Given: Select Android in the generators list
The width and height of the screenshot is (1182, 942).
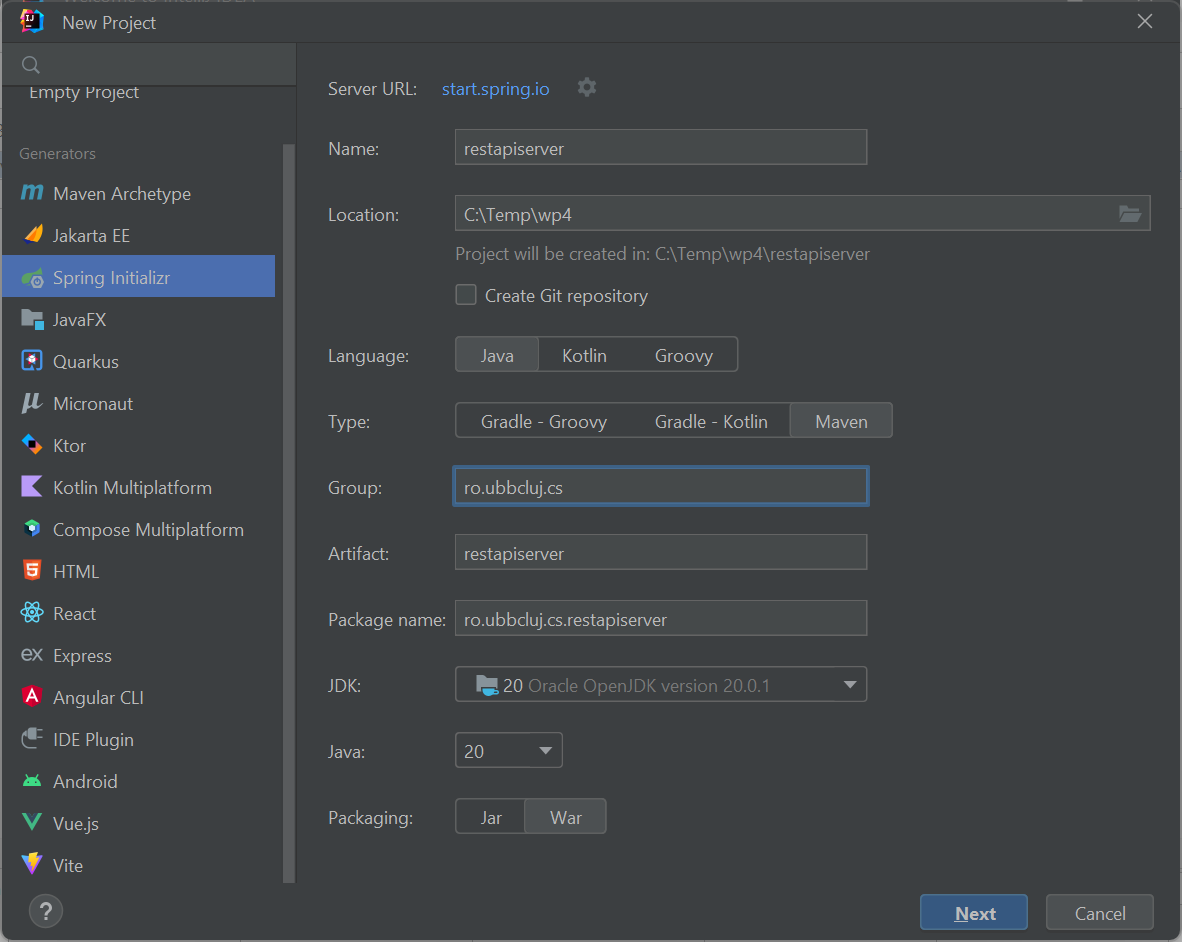Looking at the screenshot, I should pos(139,781).
